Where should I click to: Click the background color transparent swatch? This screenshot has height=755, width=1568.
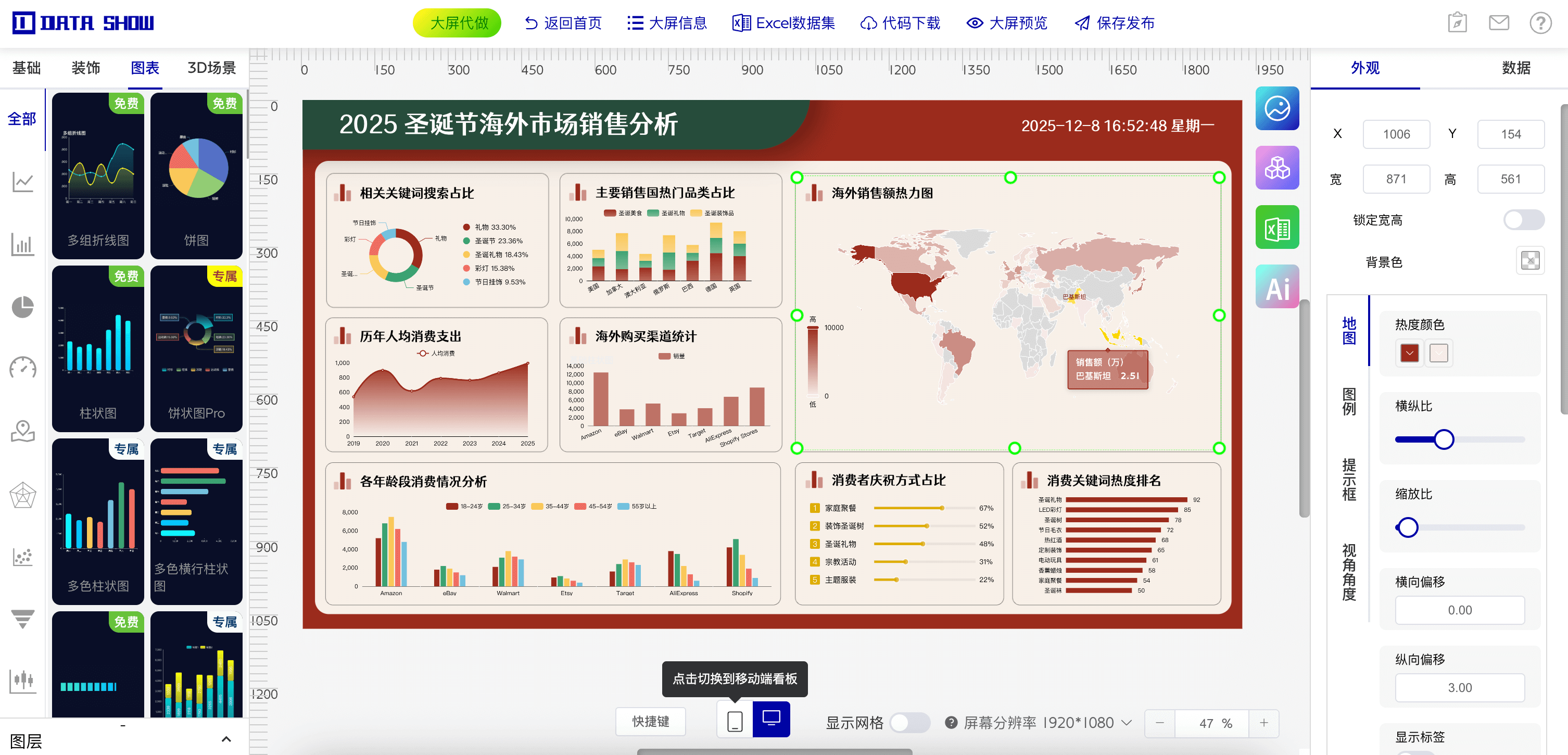[1529, 261]
